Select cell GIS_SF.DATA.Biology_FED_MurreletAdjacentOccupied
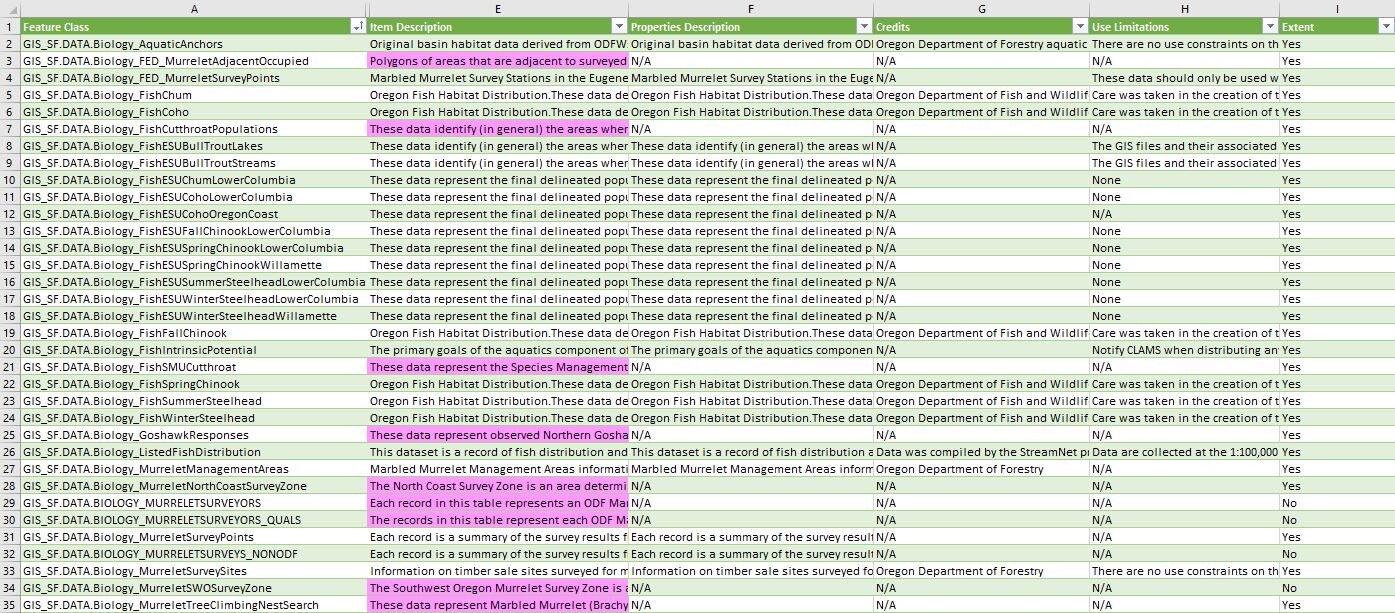The height and width of the screenshot is (613, 1395). pyautogui.click(x=193, y=61)
